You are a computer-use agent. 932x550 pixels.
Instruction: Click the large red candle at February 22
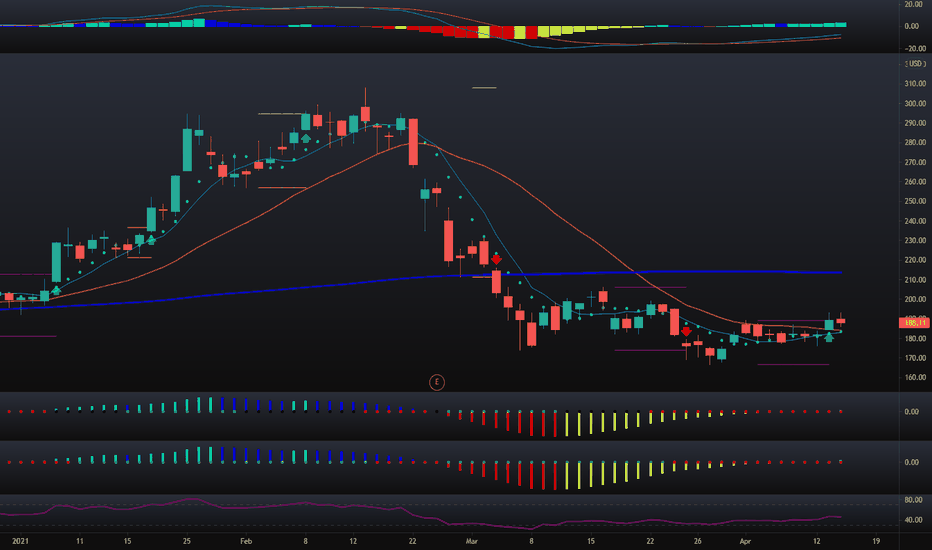413,142
